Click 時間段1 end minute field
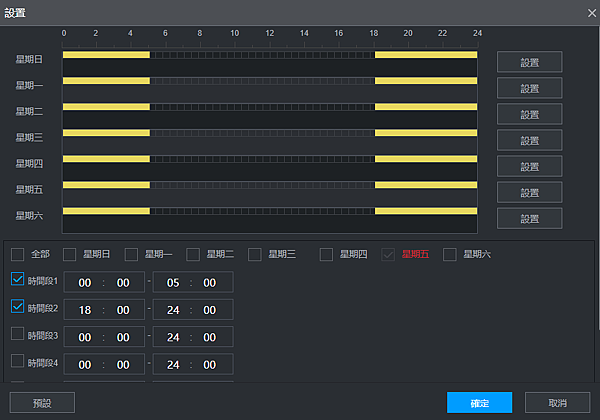Screen dimensions: 600x420 [209, 283]
